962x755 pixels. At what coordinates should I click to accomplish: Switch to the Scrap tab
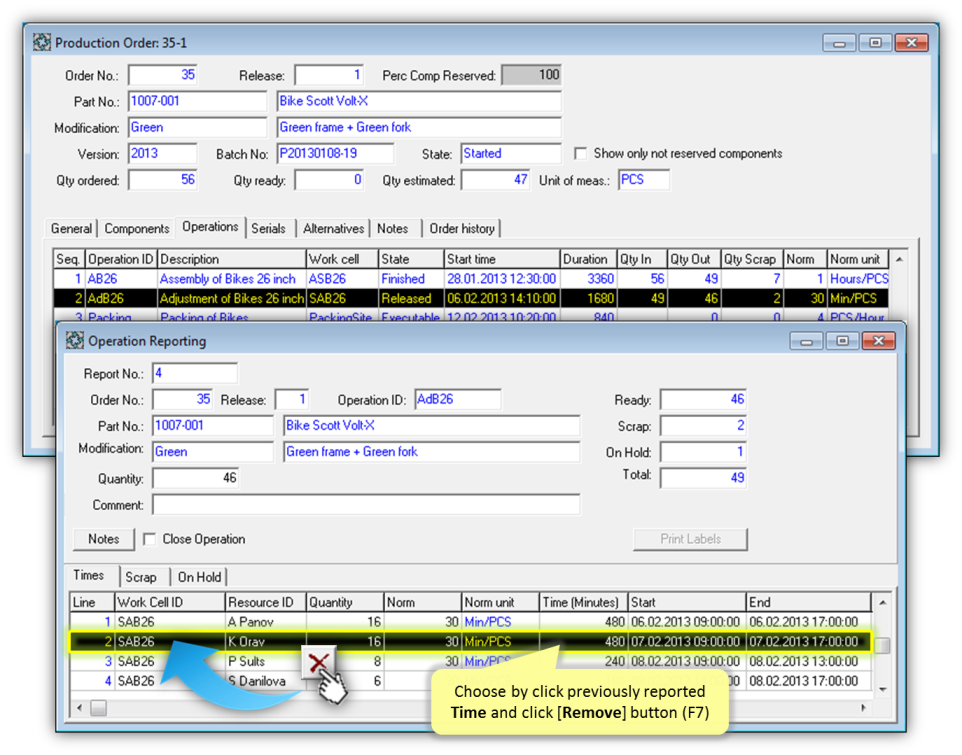140,577
